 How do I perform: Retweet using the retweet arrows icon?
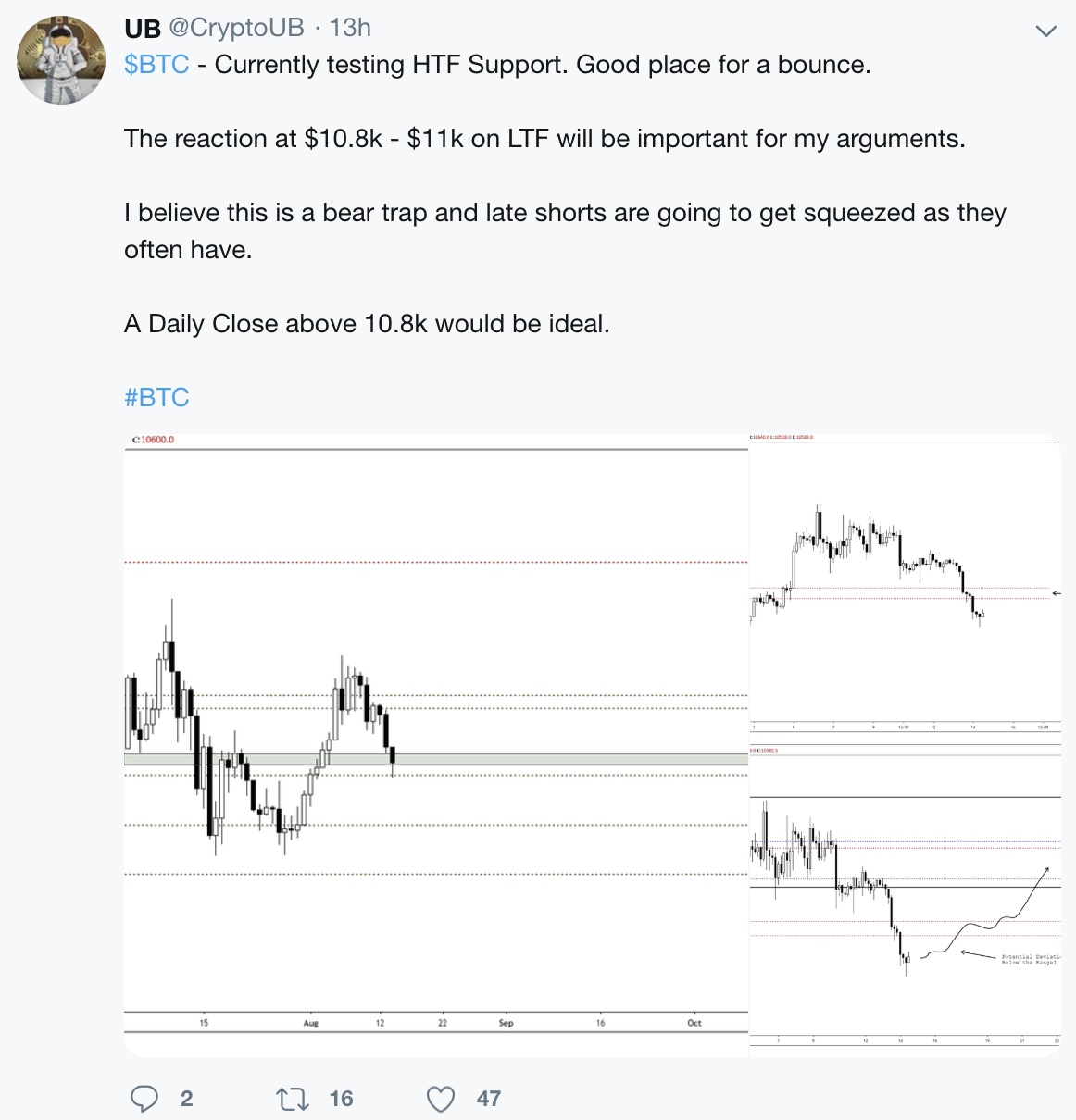point(293,1099)
